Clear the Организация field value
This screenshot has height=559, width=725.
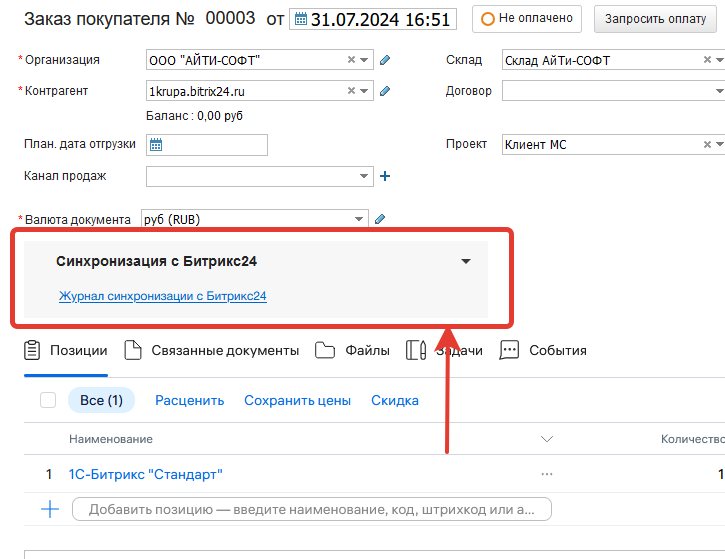click(351, 60)
